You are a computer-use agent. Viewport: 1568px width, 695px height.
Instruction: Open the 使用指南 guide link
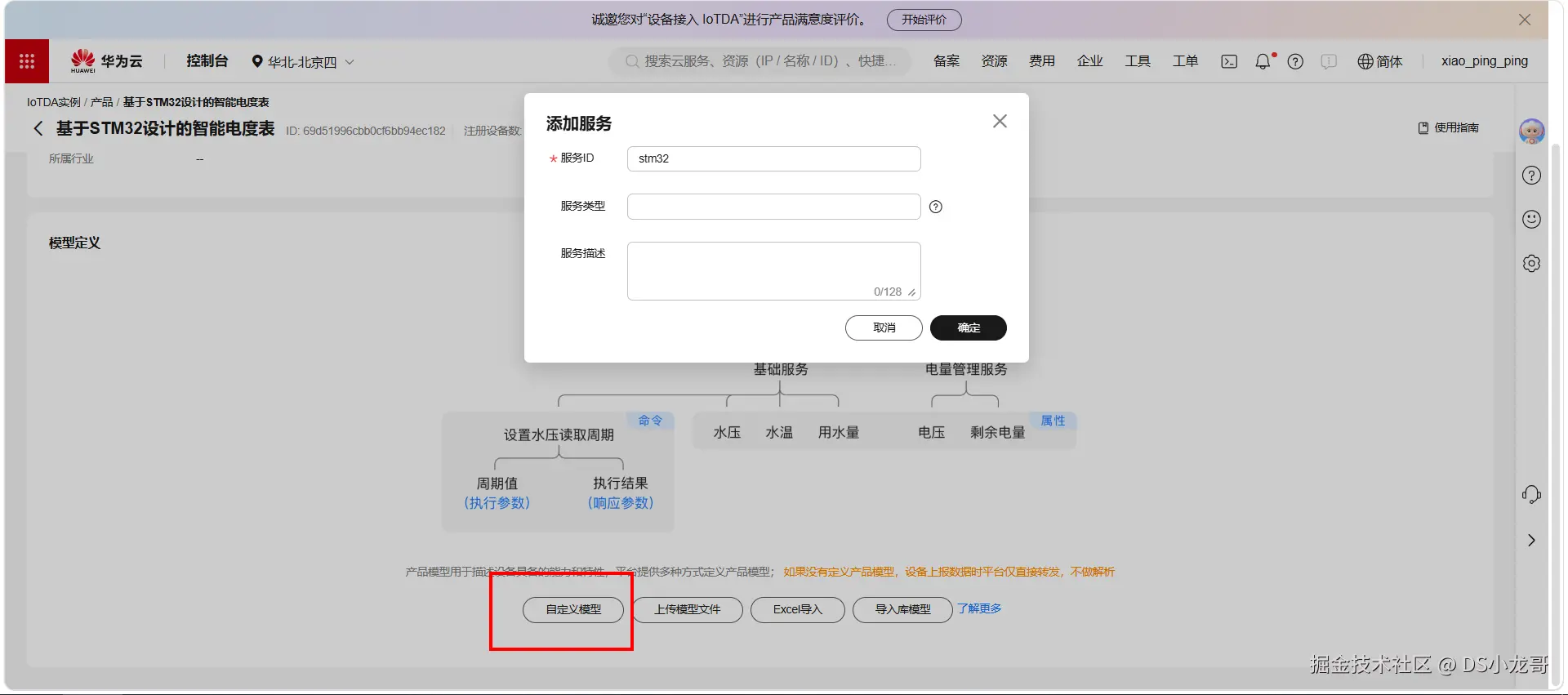pos(1449,127)
